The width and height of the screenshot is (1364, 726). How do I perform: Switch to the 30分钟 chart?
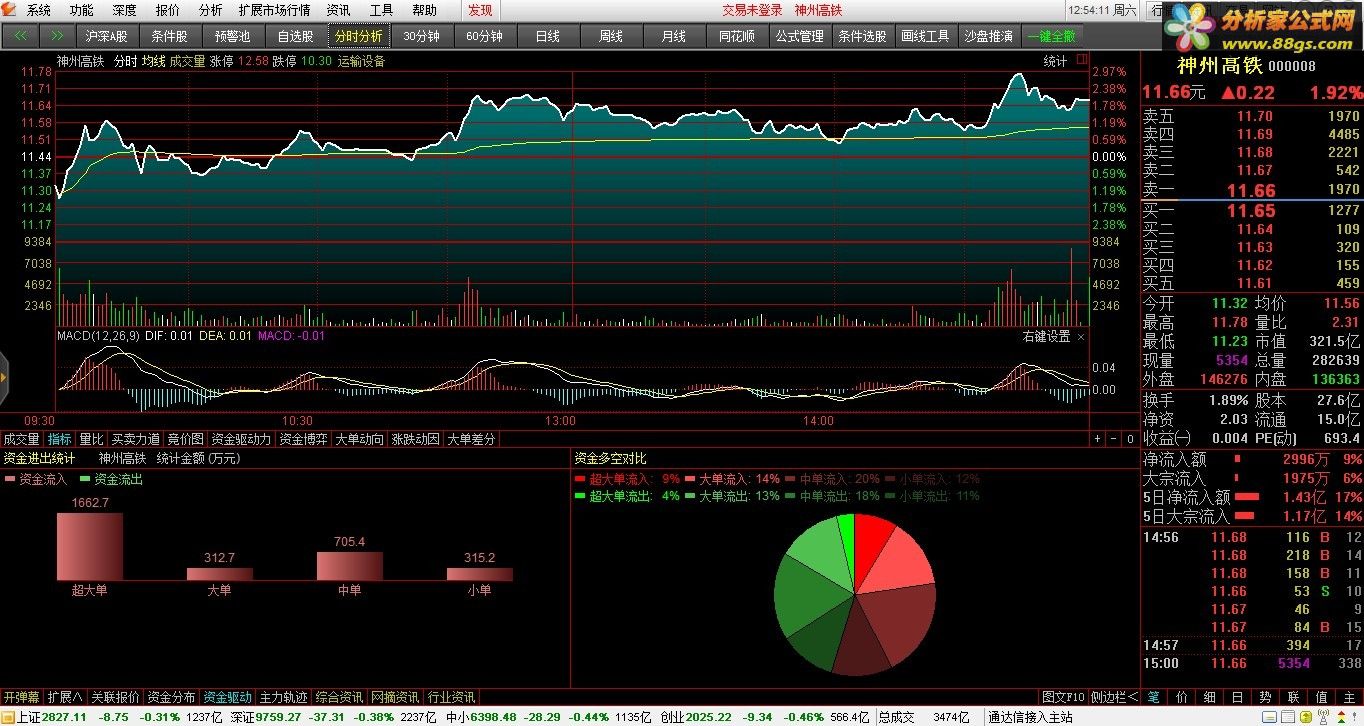coord(422,36)
